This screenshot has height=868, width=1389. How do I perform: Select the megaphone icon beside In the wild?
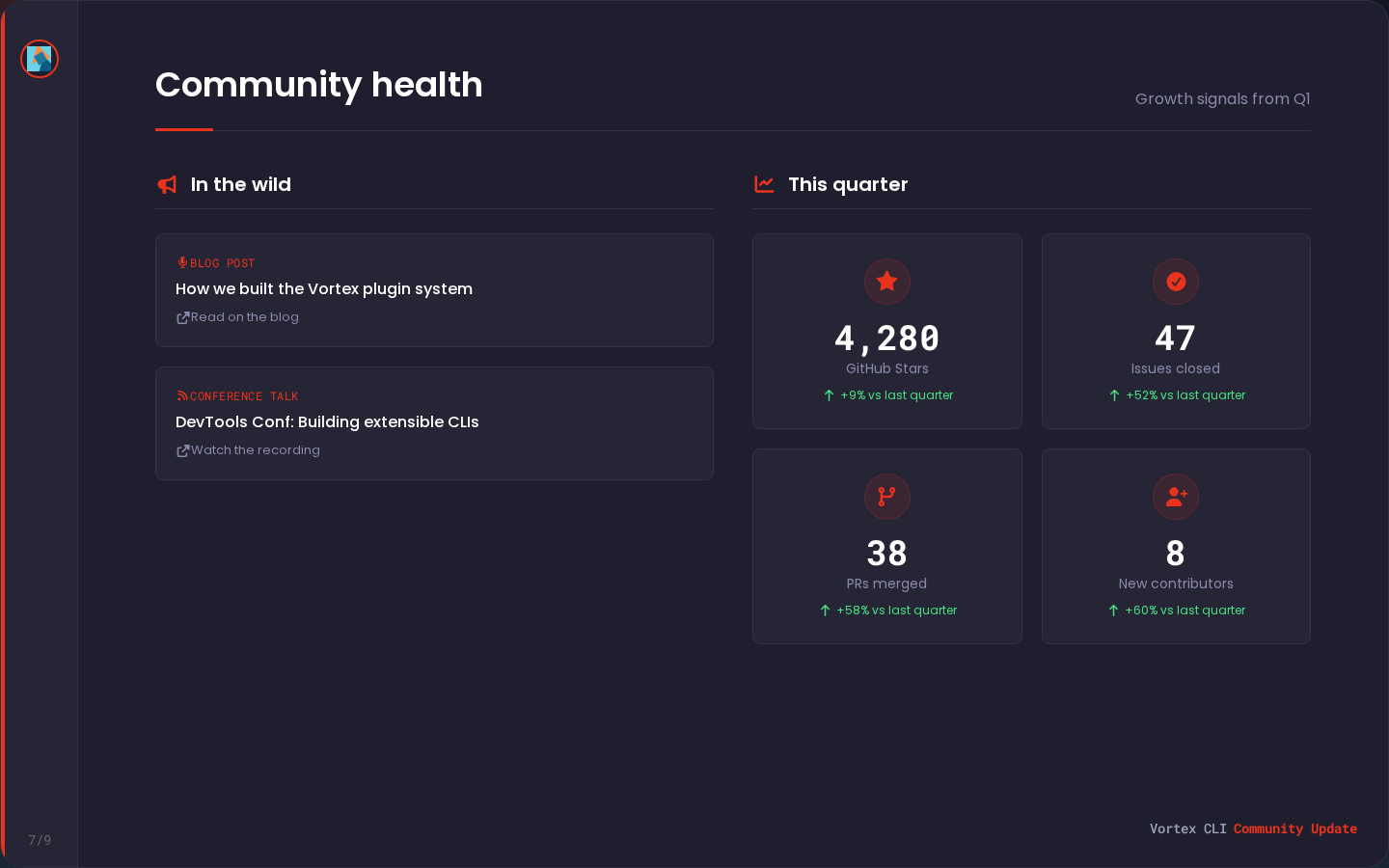tap(166, 184)
